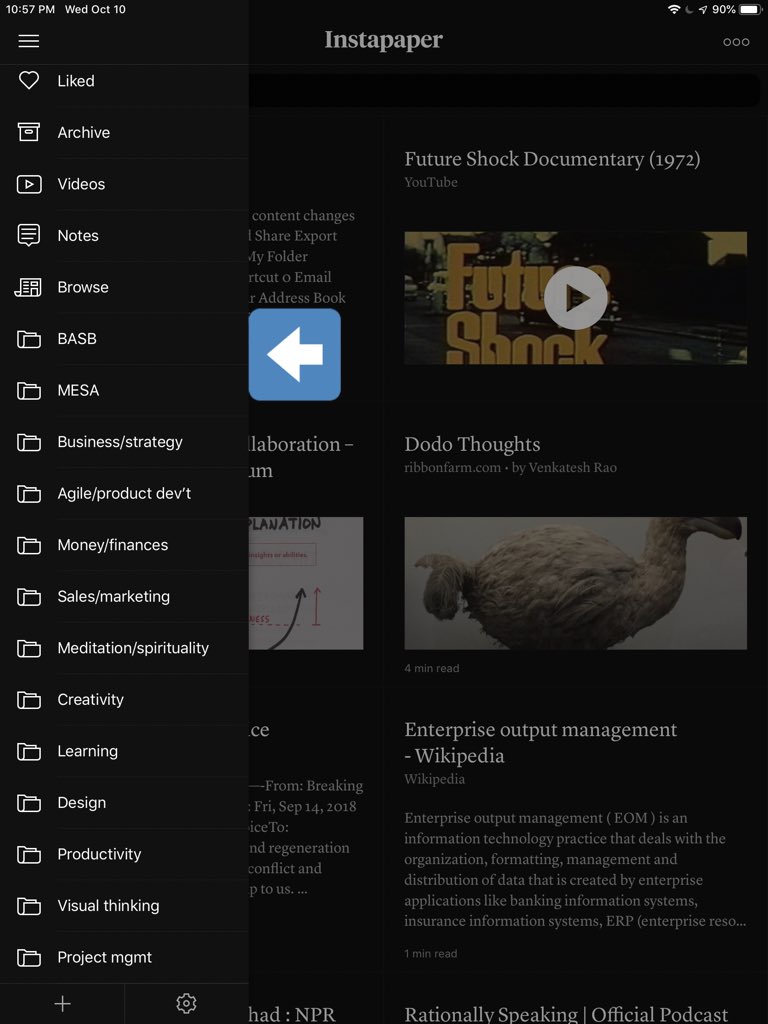Screen dimensions: 768x1024
Task: Click the Business/strategy folder icon
Action: click(x=29, y=442)
